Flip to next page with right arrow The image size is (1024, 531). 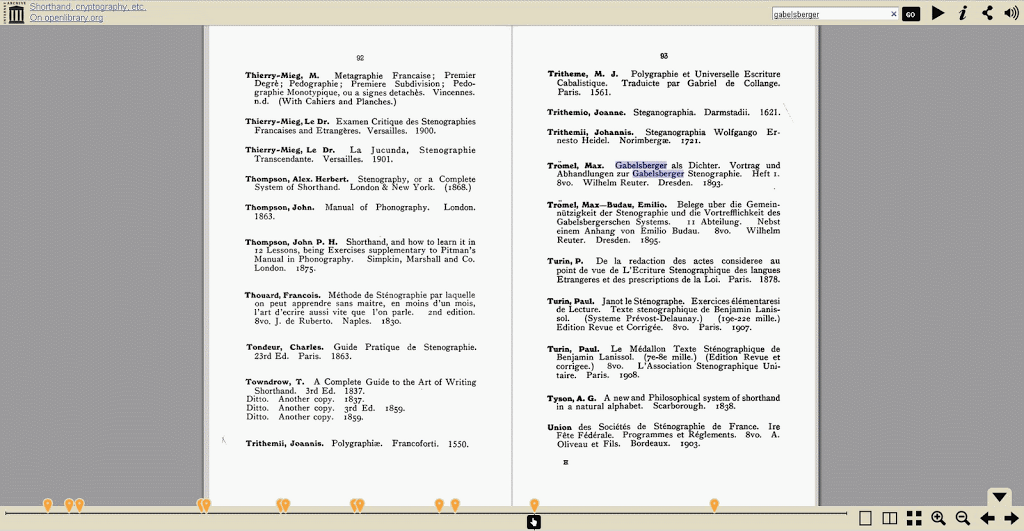[x=1009, y=518]
